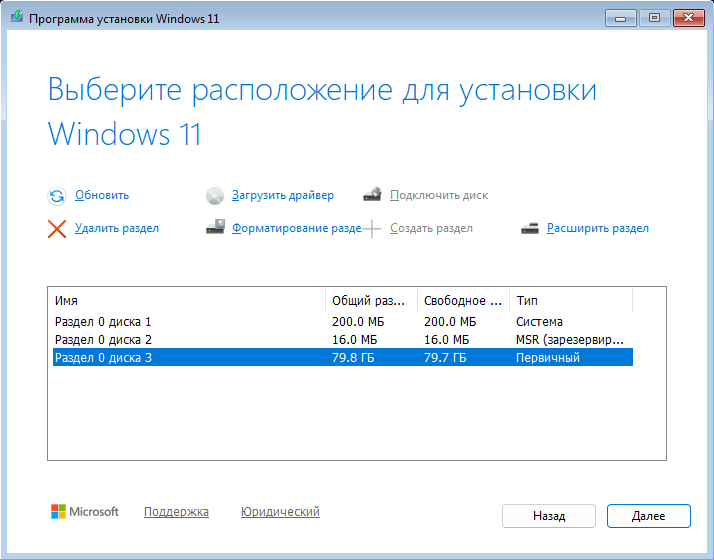This screenshot has width=714, height=560.
Task: Click the 79.8 ГБ total size cell
Action: click(353, 357)
